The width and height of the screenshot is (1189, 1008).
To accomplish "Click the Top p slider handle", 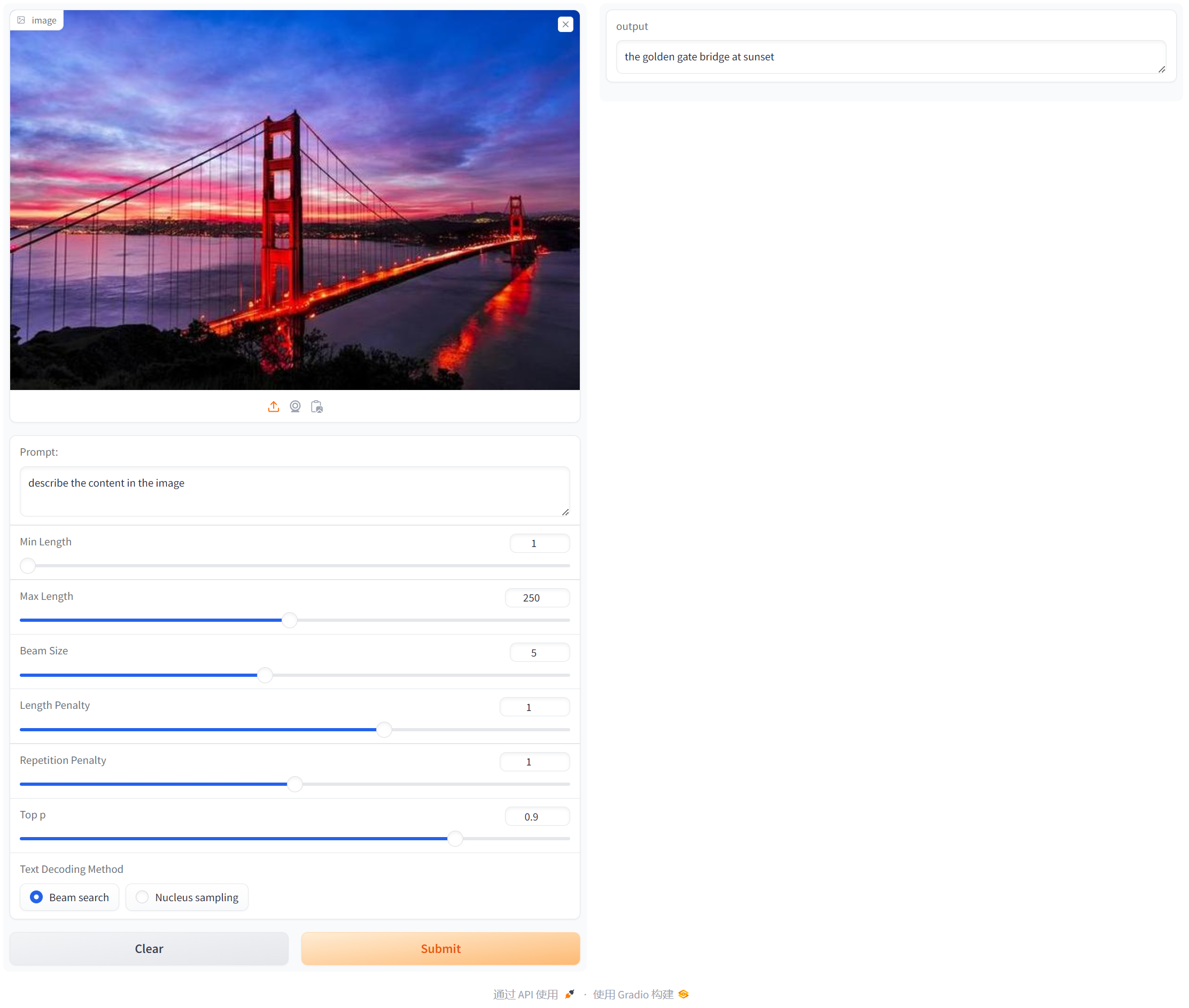I will 455,839.
